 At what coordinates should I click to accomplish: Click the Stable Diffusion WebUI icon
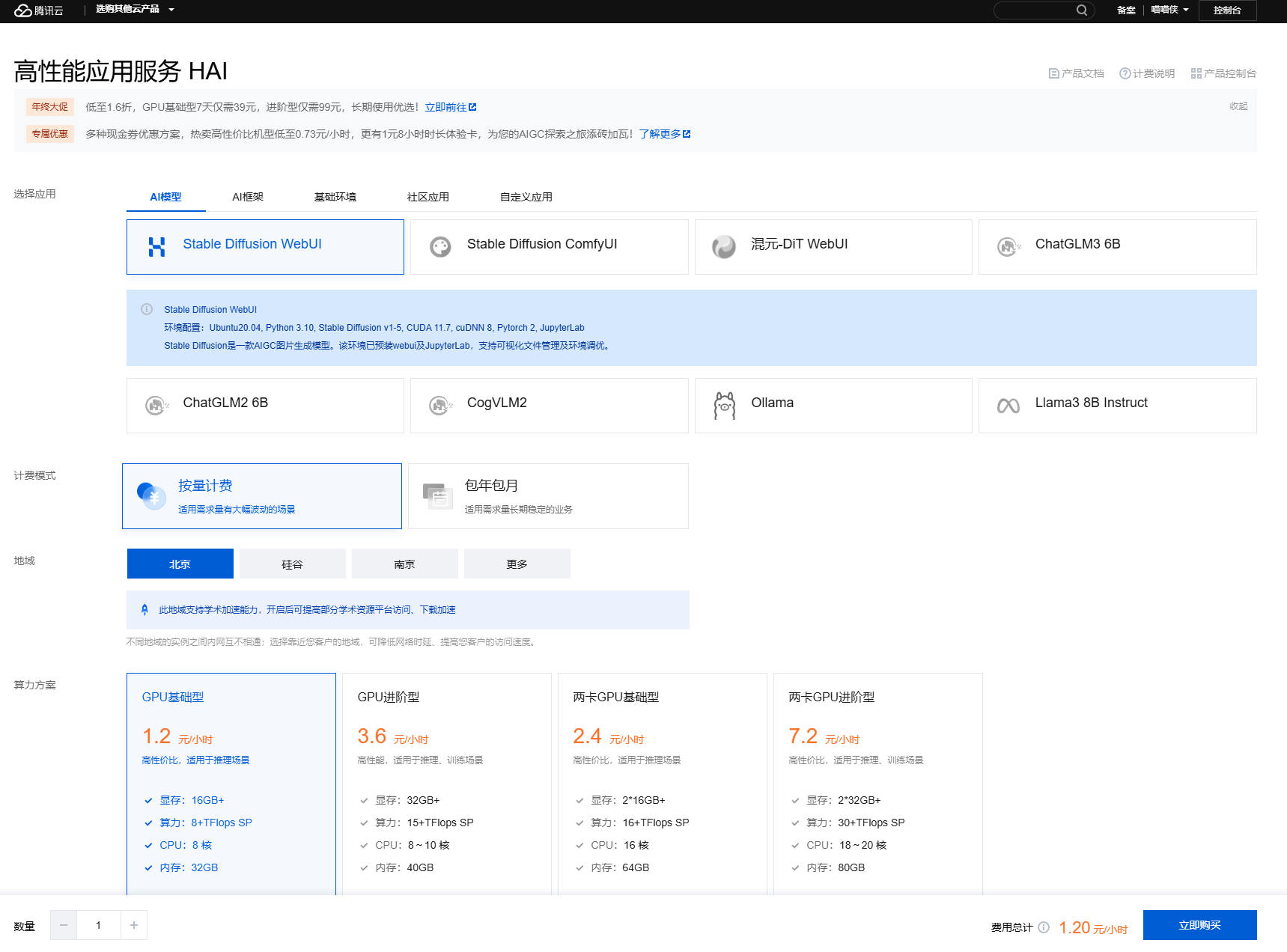[156, 247]
